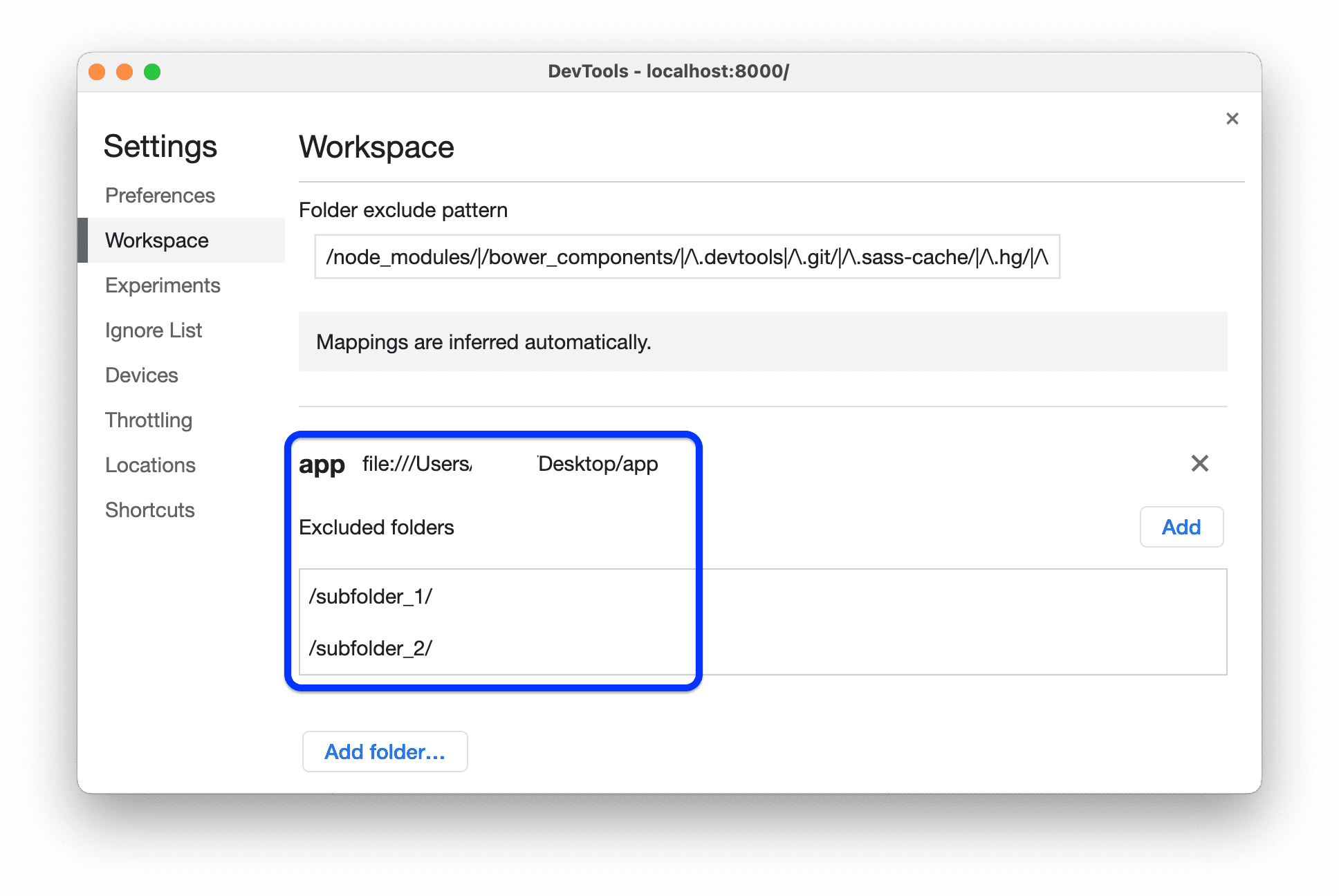
Task: Click the Experiments icon in sidebar
Action: [164, 285]
